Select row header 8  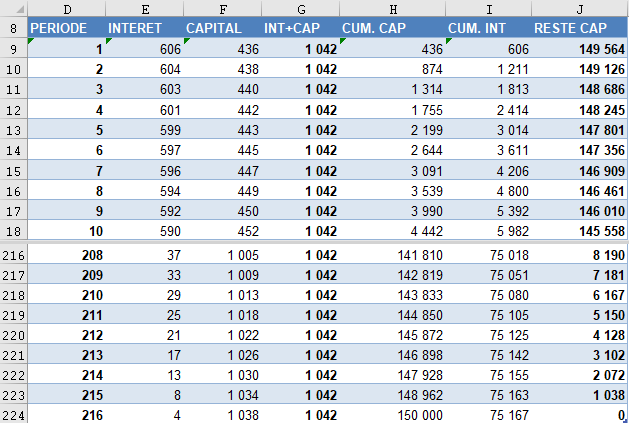14,28
